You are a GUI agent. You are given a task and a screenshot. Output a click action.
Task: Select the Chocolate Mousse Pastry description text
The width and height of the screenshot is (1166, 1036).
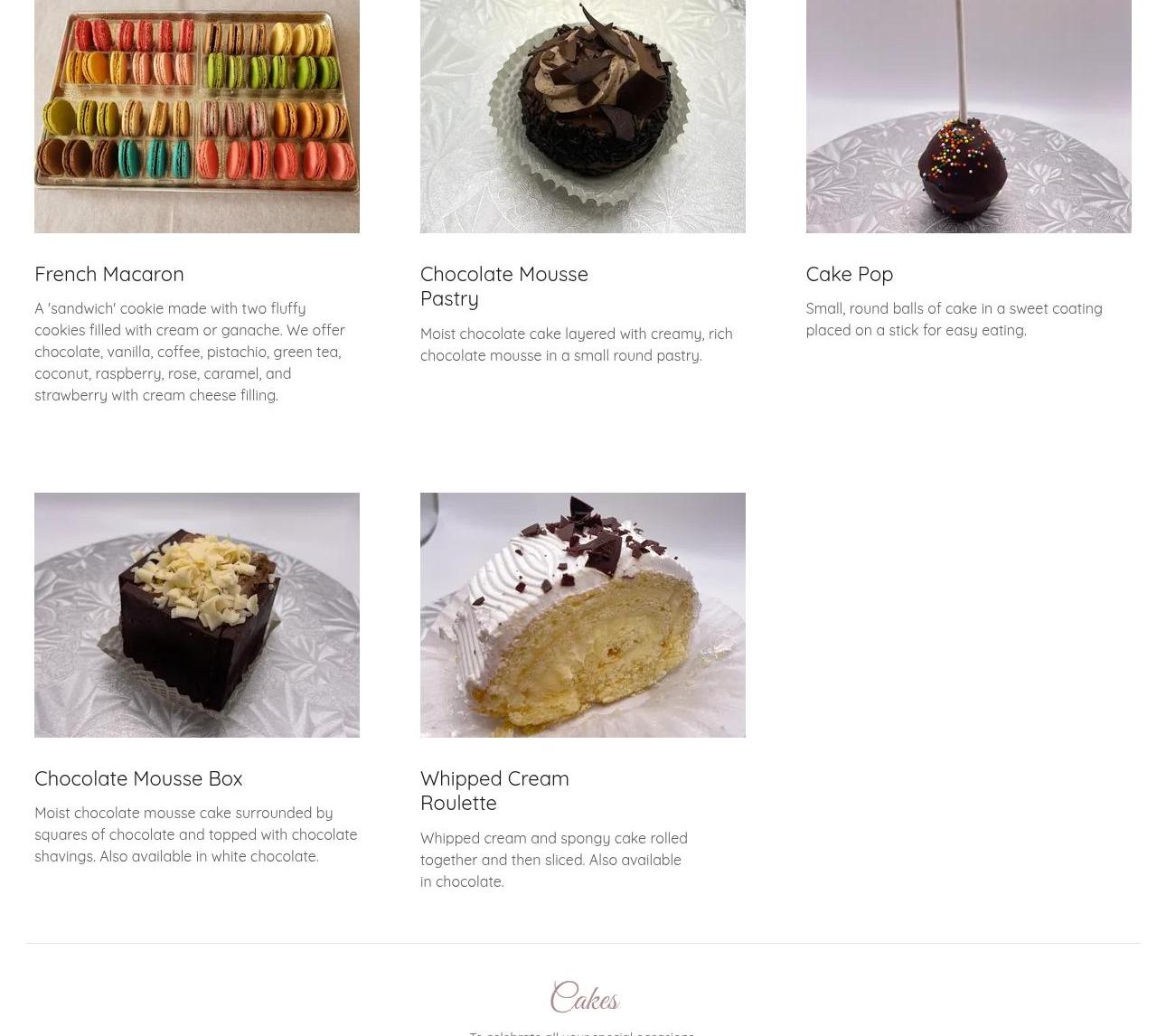click(x=577, y=344)
